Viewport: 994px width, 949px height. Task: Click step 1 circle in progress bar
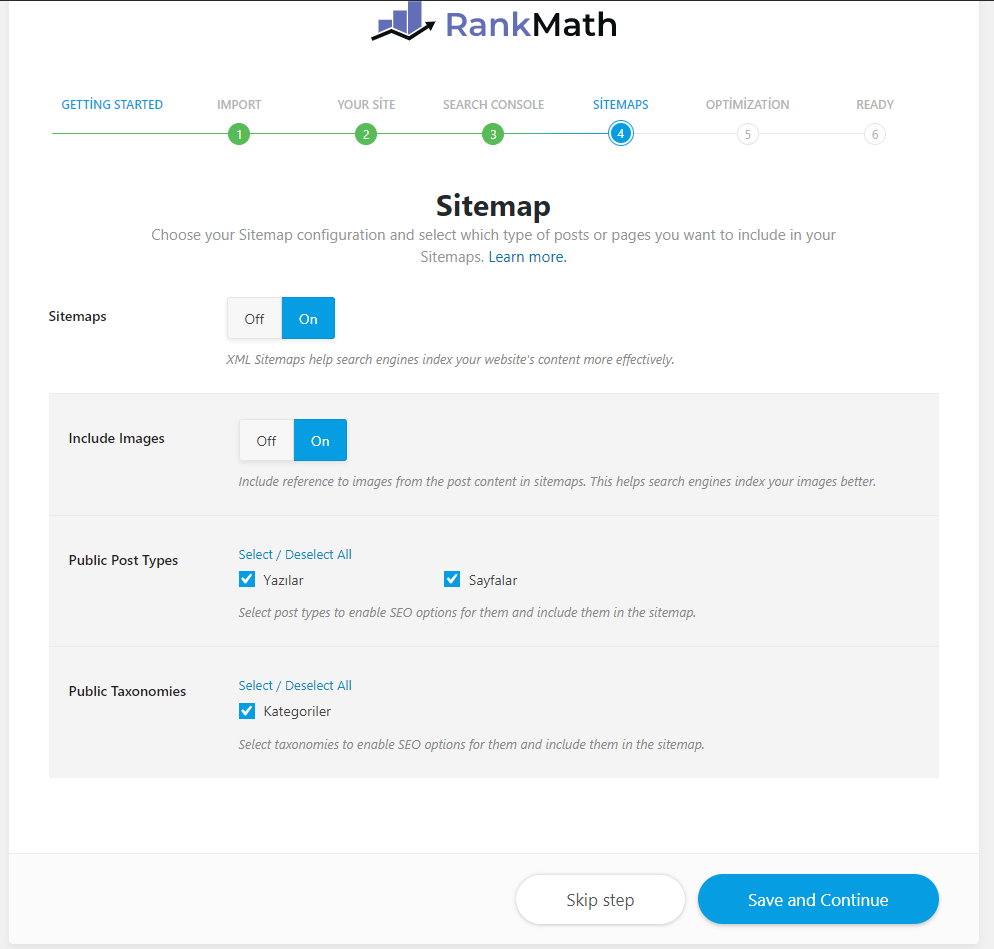(238, 134)
